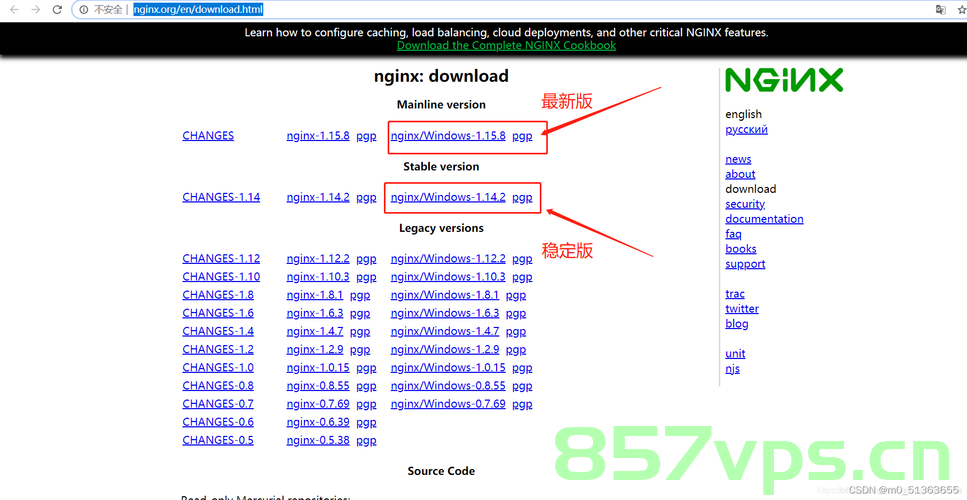Download nginx/Windows-0.7.69

click(448, 404)
